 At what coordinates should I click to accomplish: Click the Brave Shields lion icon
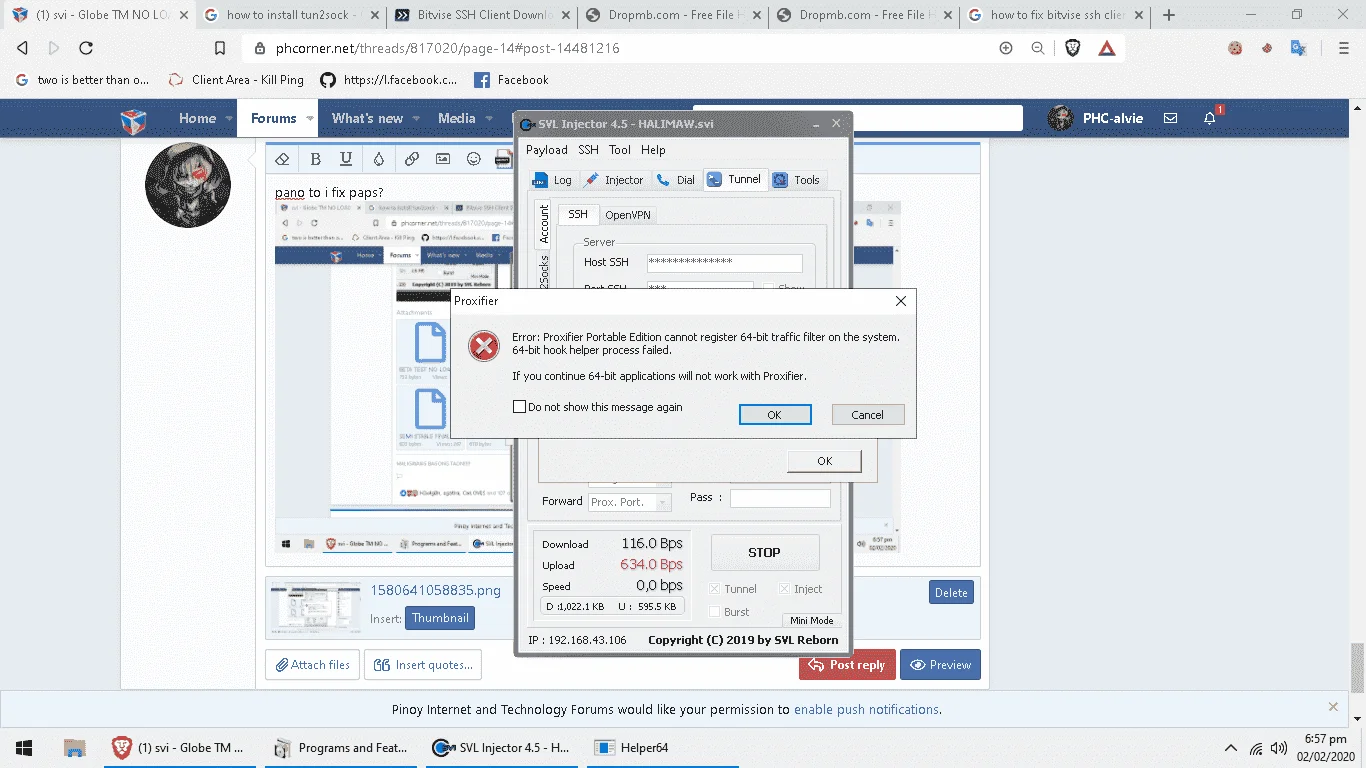(x=1073, y=48)
